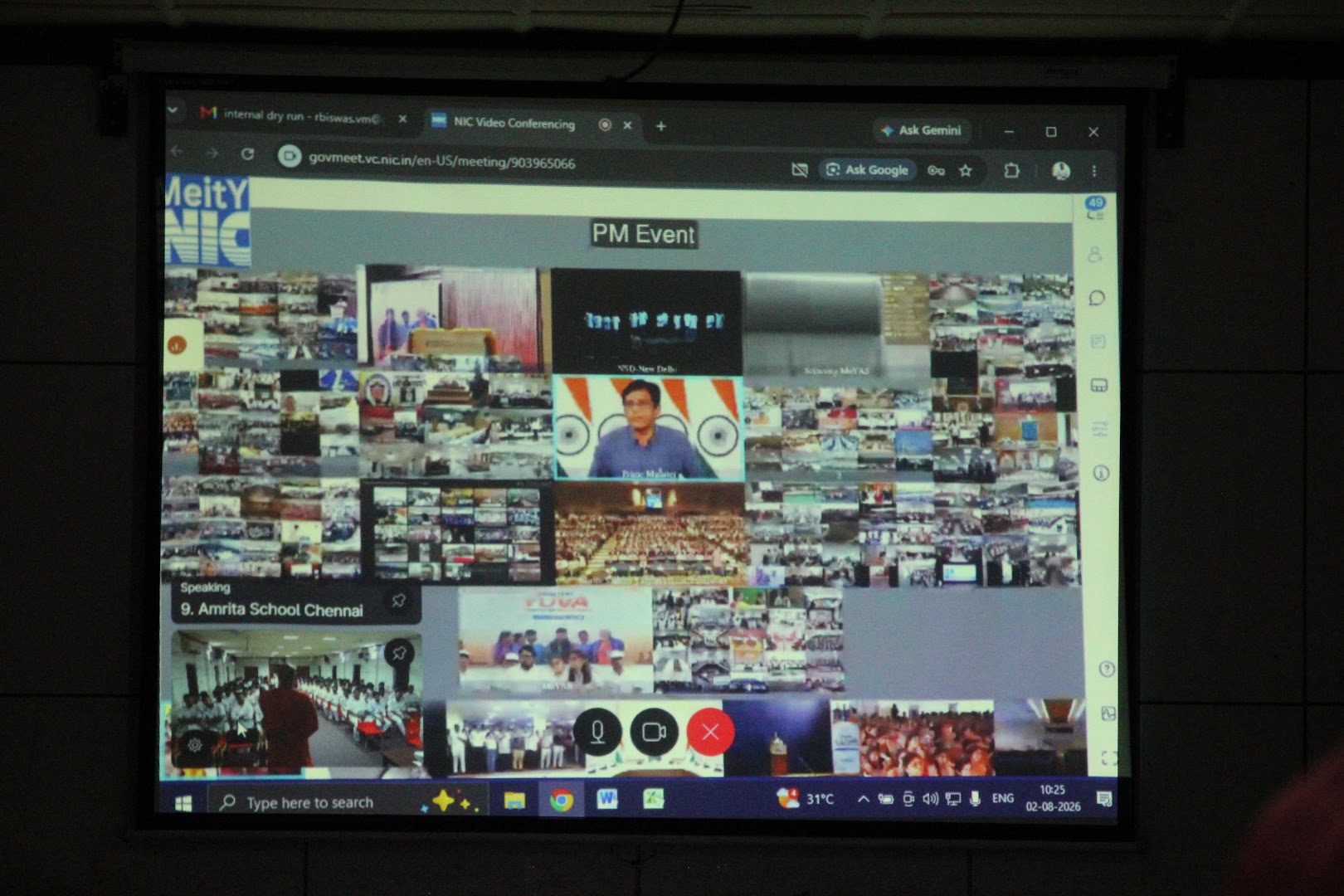
Task: Pin the speaking Amrita School Chennai label
Action: pyautogui.click(x=398, y=600)
